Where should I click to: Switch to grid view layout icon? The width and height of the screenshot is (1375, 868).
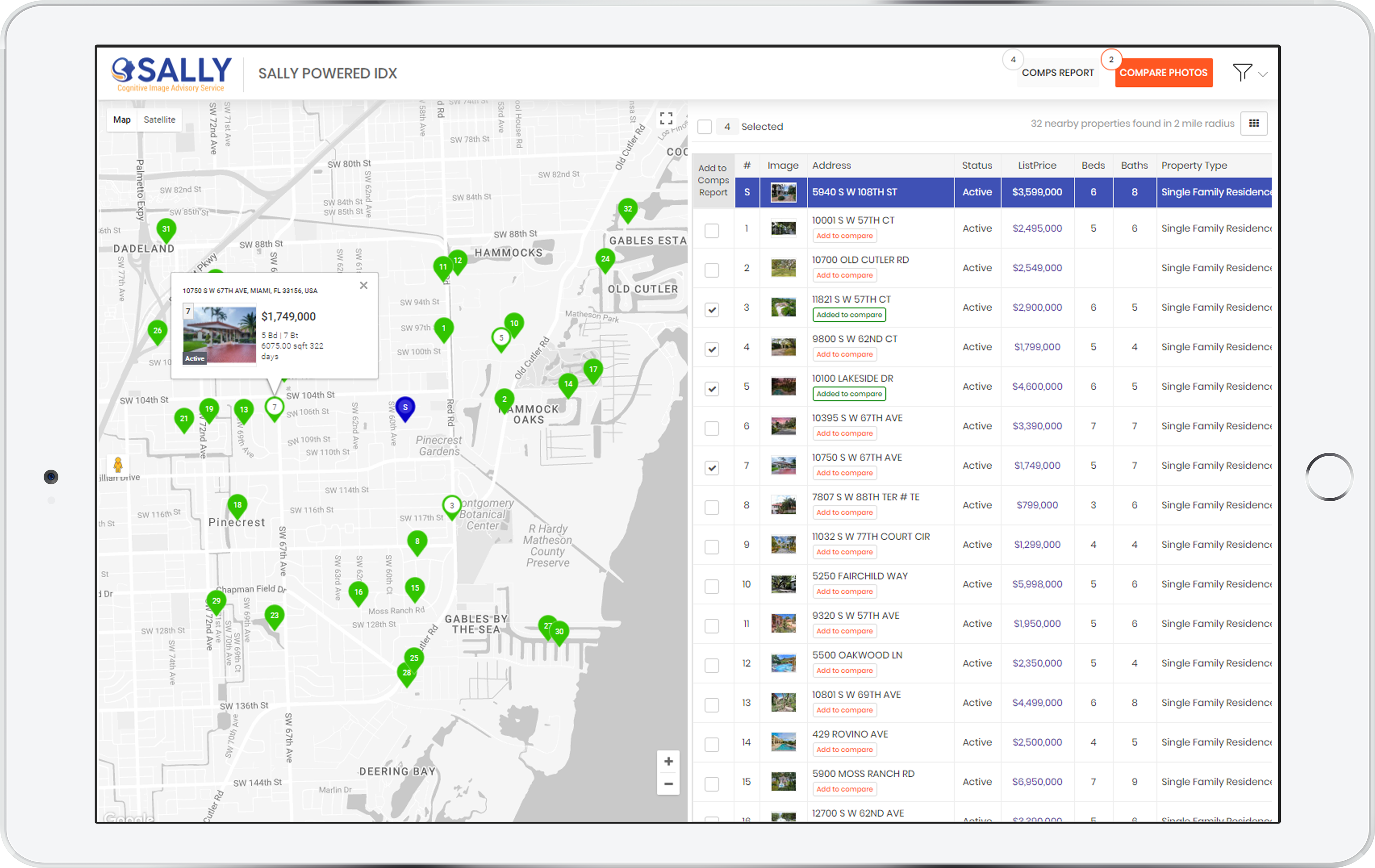click(x=1254, y=124)
